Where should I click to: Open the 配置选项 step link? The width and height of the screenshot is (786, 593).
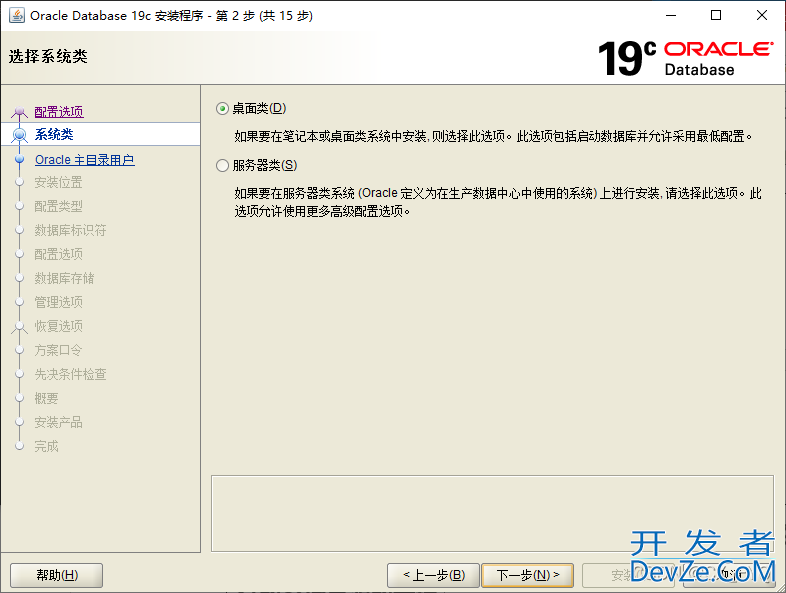pyautogui.click(x=59, y=111)
